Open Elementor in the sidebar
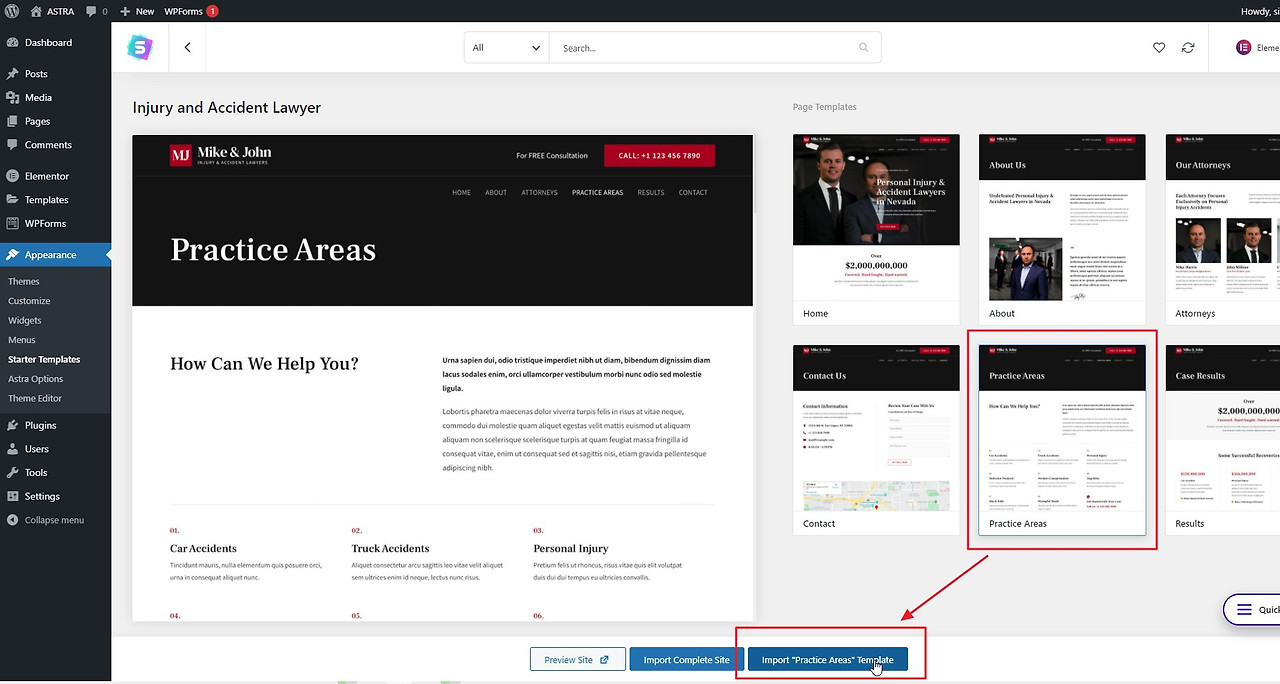Image resolution: width=1280 pixels, height=684 pixels. pos(55,176)
